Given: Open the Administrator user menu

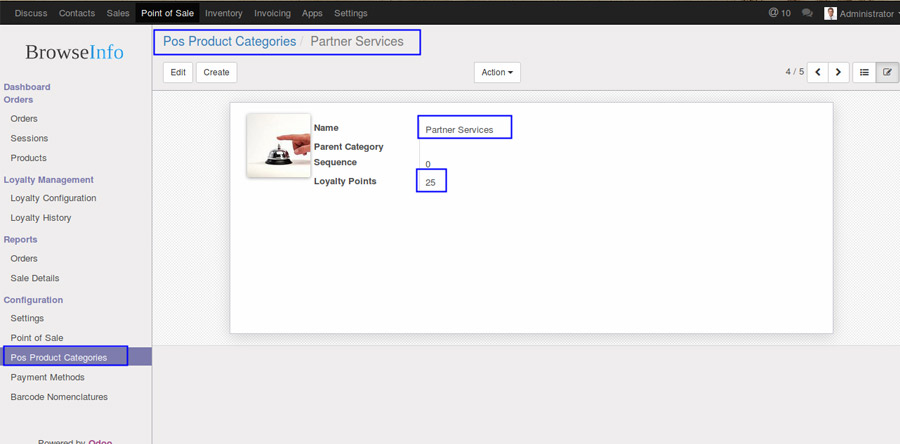Looking at the screenshot, I should coord(866,13).
